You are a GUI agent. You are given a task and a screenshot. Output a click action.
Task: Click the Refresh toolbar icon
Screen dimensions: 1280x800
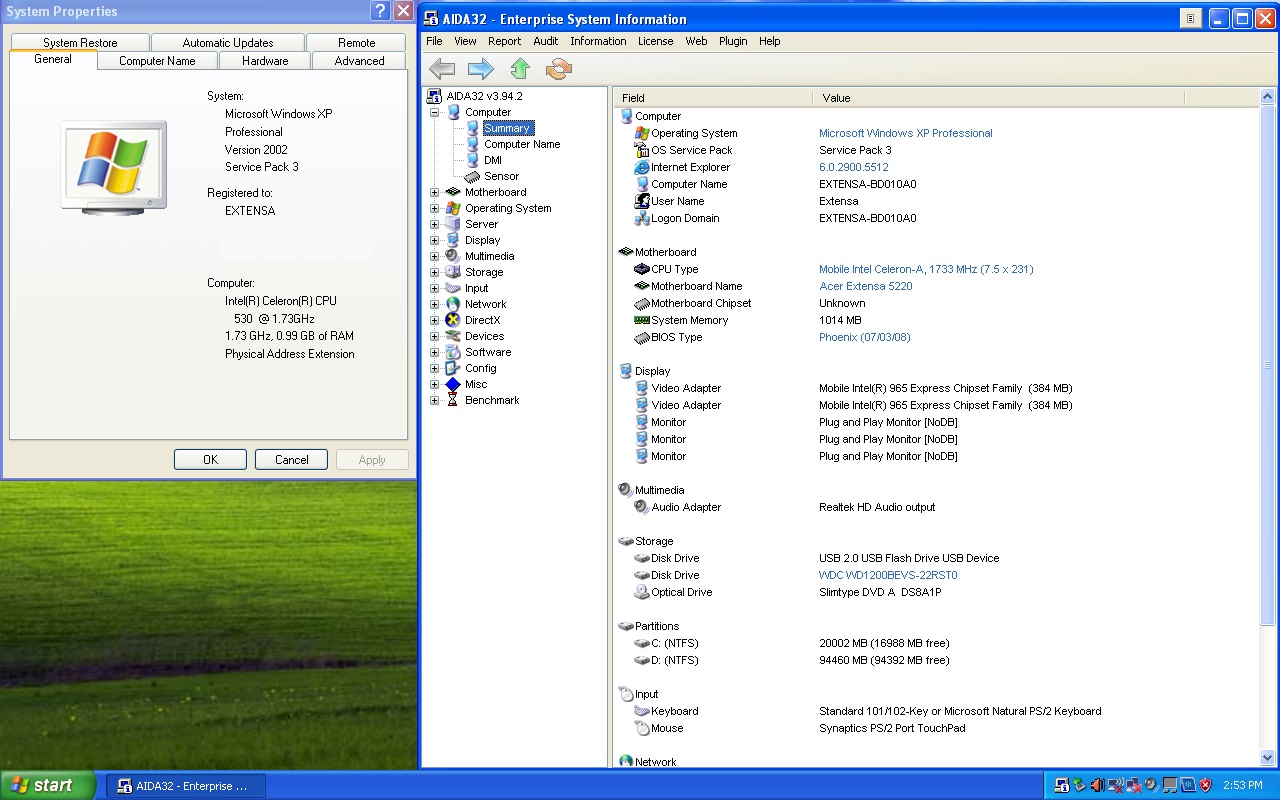coord(558,69)
